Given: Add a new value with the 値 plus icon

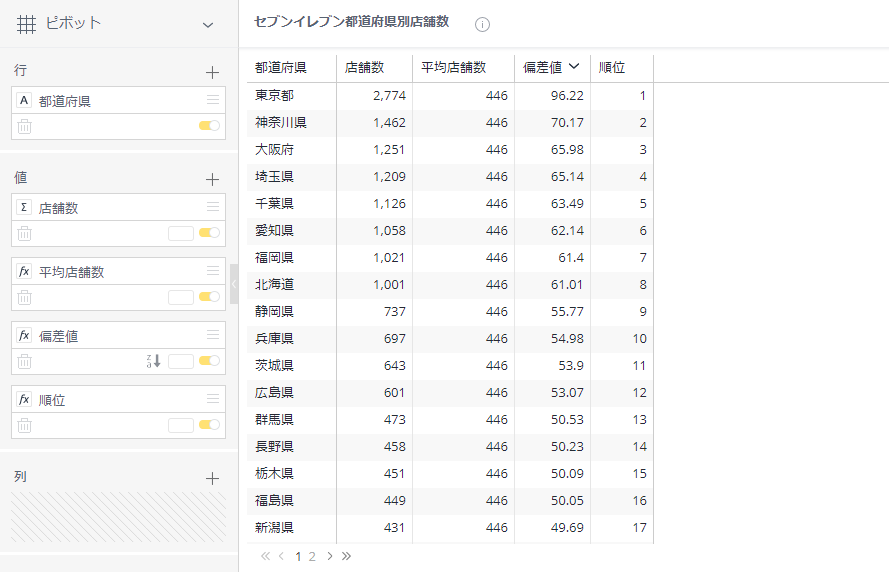Looking at the screenshot, I should [x=212, y=179].
